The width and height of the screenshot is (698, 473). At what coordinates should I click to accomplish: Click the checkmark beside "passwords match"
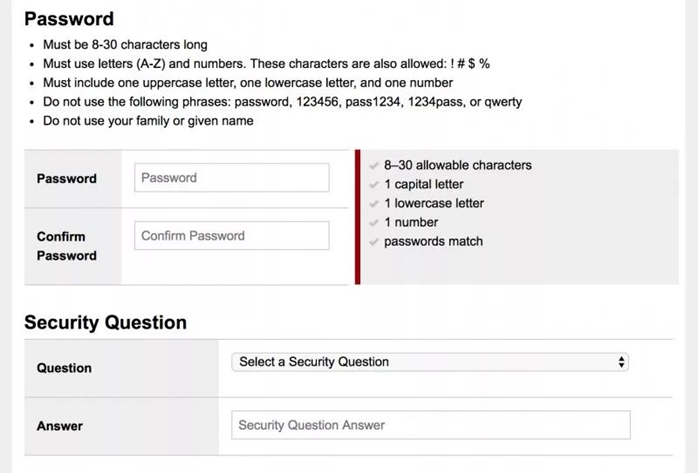[373, 242]
